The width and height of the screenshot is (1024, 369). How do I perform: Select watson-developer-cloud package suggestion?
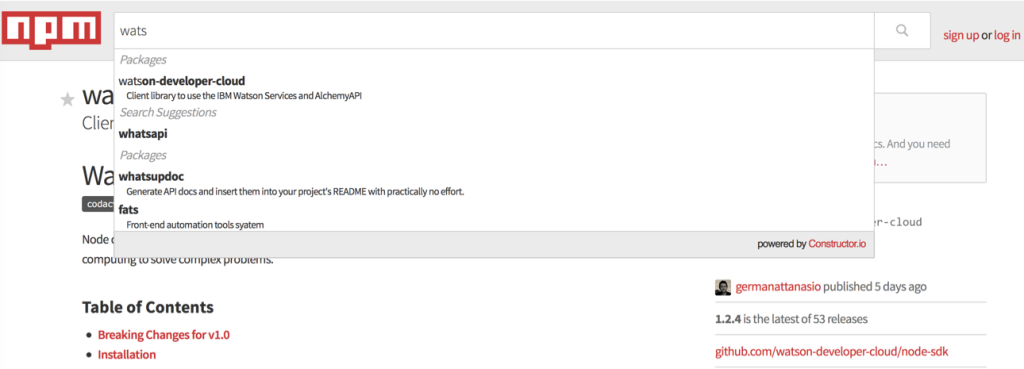tap(494, 88)
